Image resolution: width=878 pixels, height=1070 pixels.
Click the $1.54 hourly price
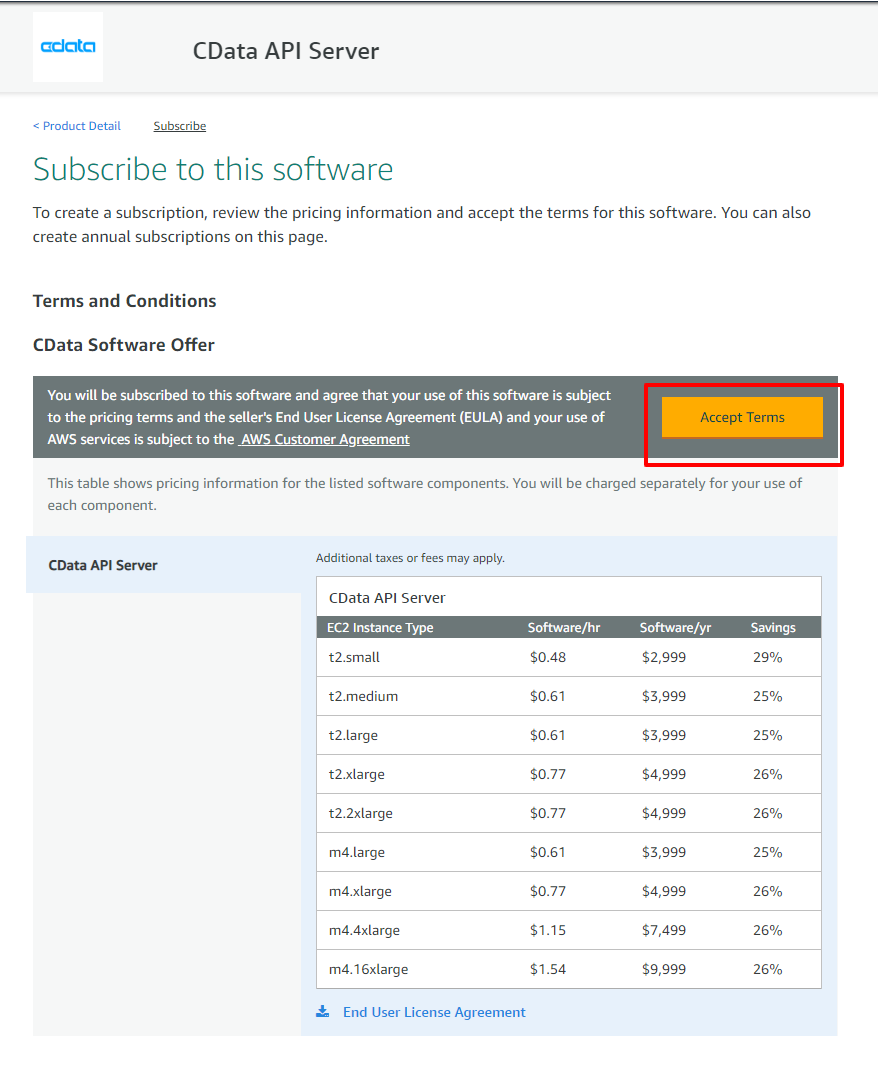(x=548, y=969)
